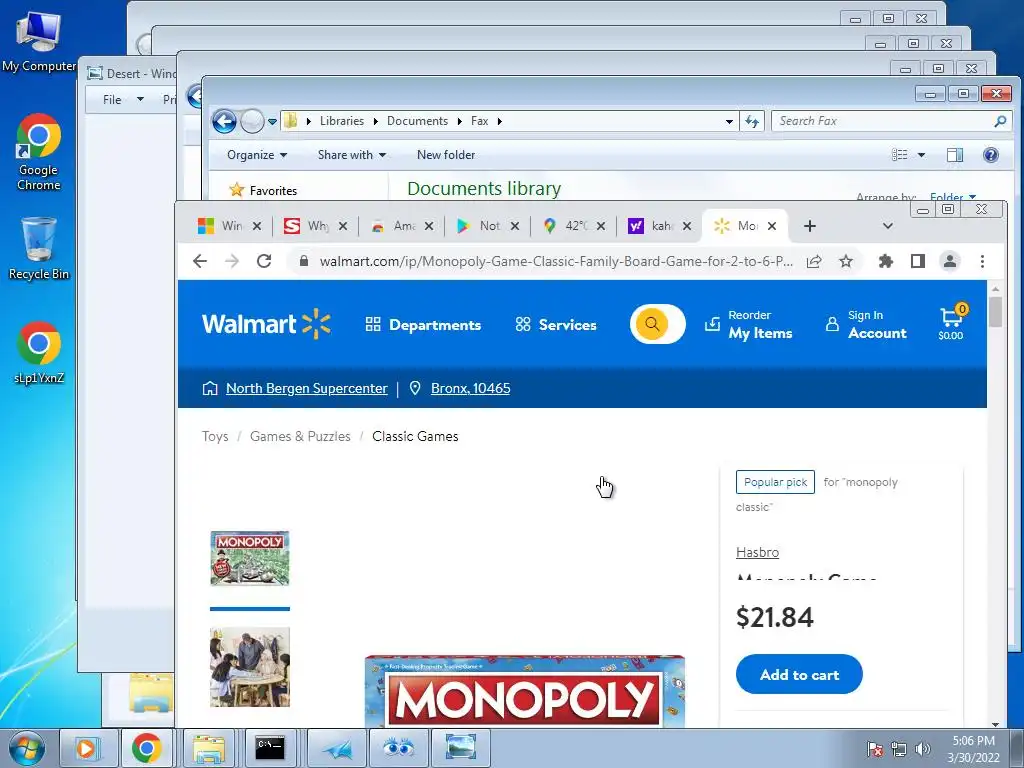Open the Chrome tab search chevron
The height and width of the screenshot is (768, 1024).
coord(888,226)
